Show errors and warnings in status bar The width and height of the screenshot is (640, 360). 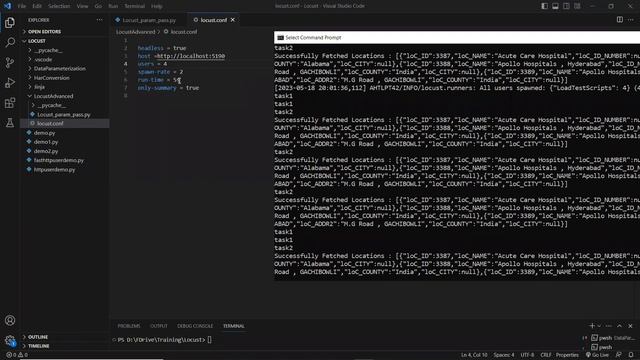pos(17,355)
